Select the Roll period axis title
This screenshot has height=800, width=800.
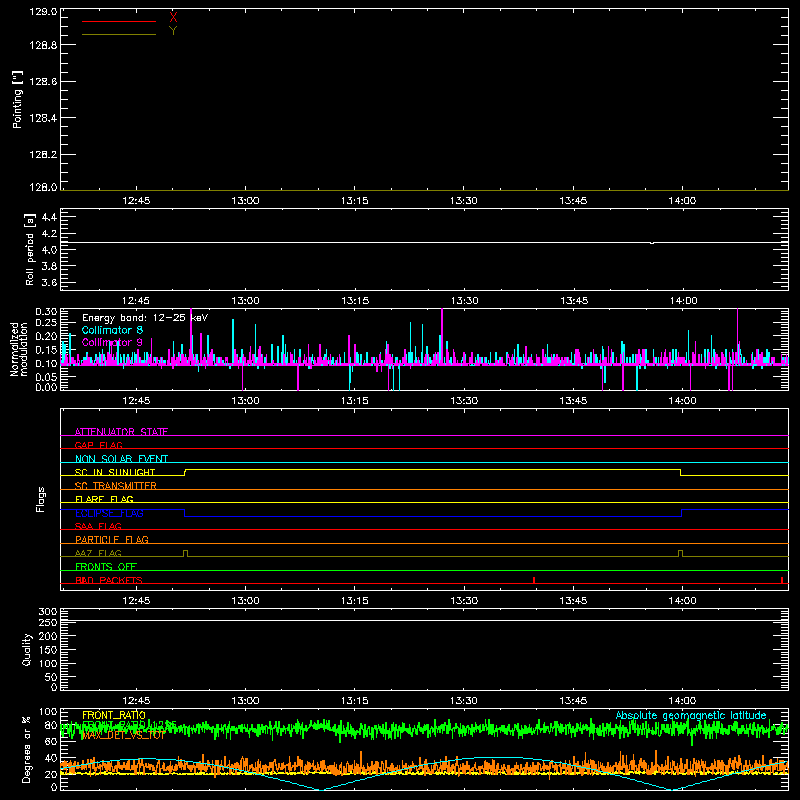coord(30,249)
